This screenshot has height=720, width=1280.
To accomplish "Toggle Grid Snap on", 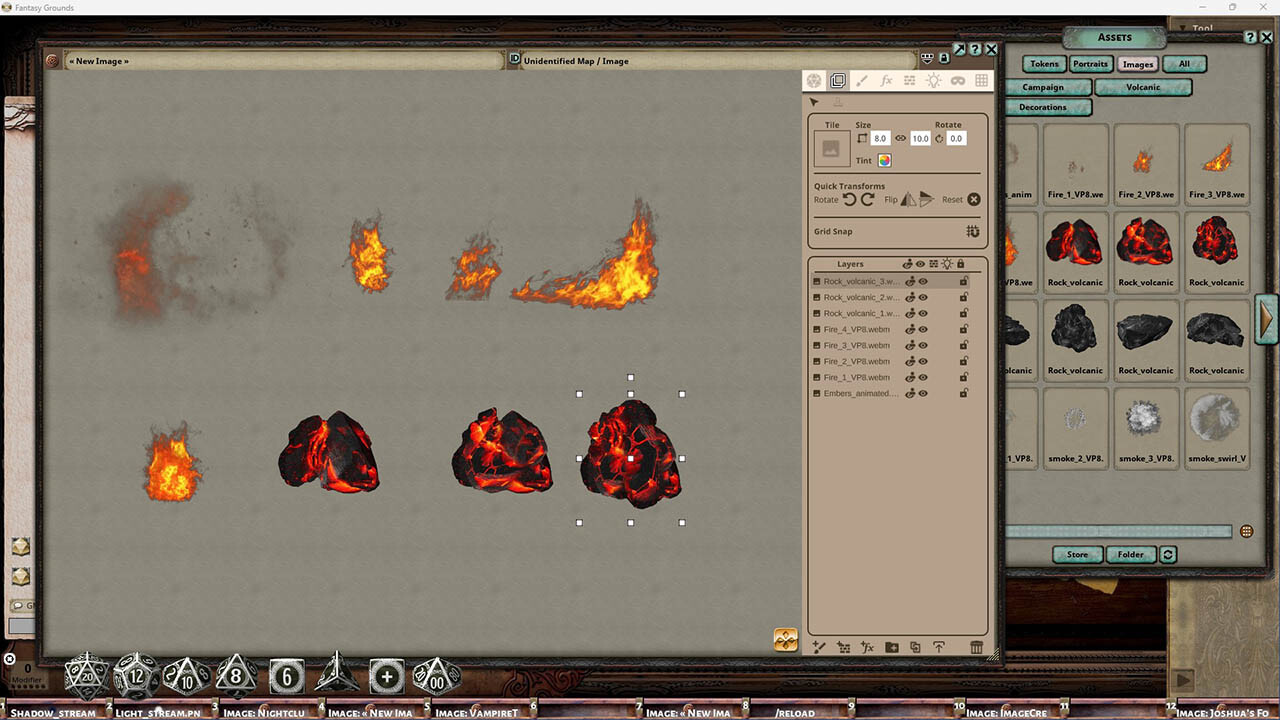I will pos(972,231).
